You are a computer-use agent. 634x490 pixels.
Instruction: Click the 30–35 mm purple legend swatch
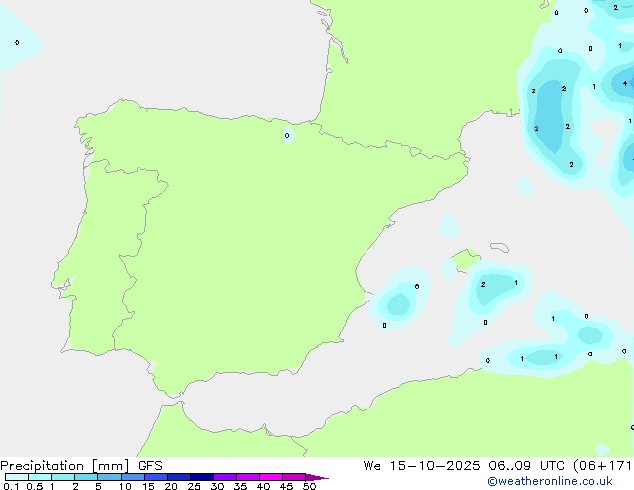pyautogui.click(x=225, y=477)
